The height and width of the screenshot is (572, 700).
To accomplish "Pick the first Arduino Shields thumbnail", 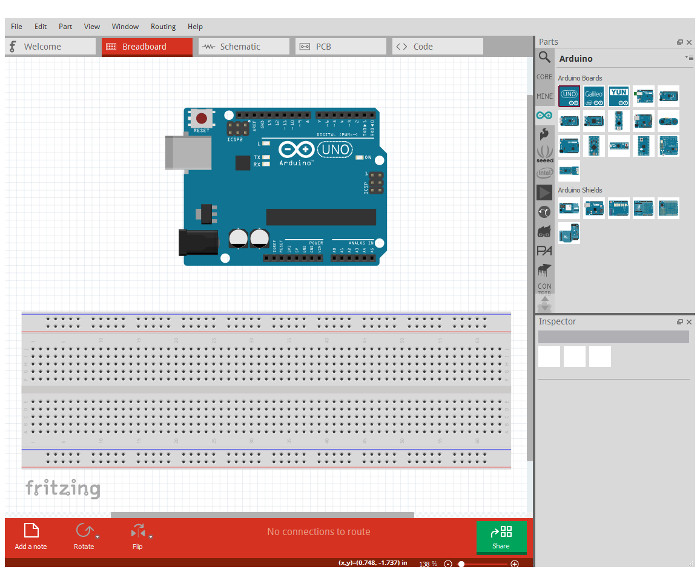I will (x=569, y=208).
